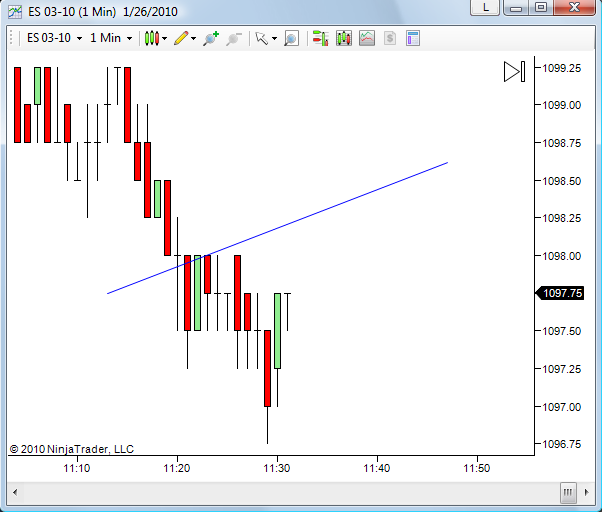Expand the chart style dropdown arrow
602x512 pixels.
tap(164, 38)
